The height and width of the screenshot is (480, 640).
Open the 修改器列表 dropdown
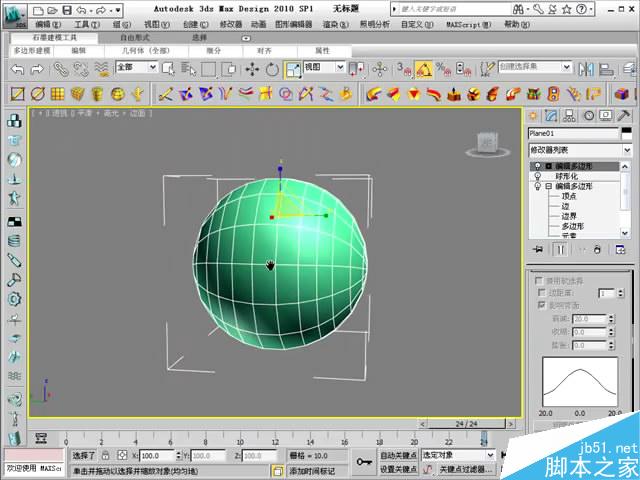(x=580, y=150)
